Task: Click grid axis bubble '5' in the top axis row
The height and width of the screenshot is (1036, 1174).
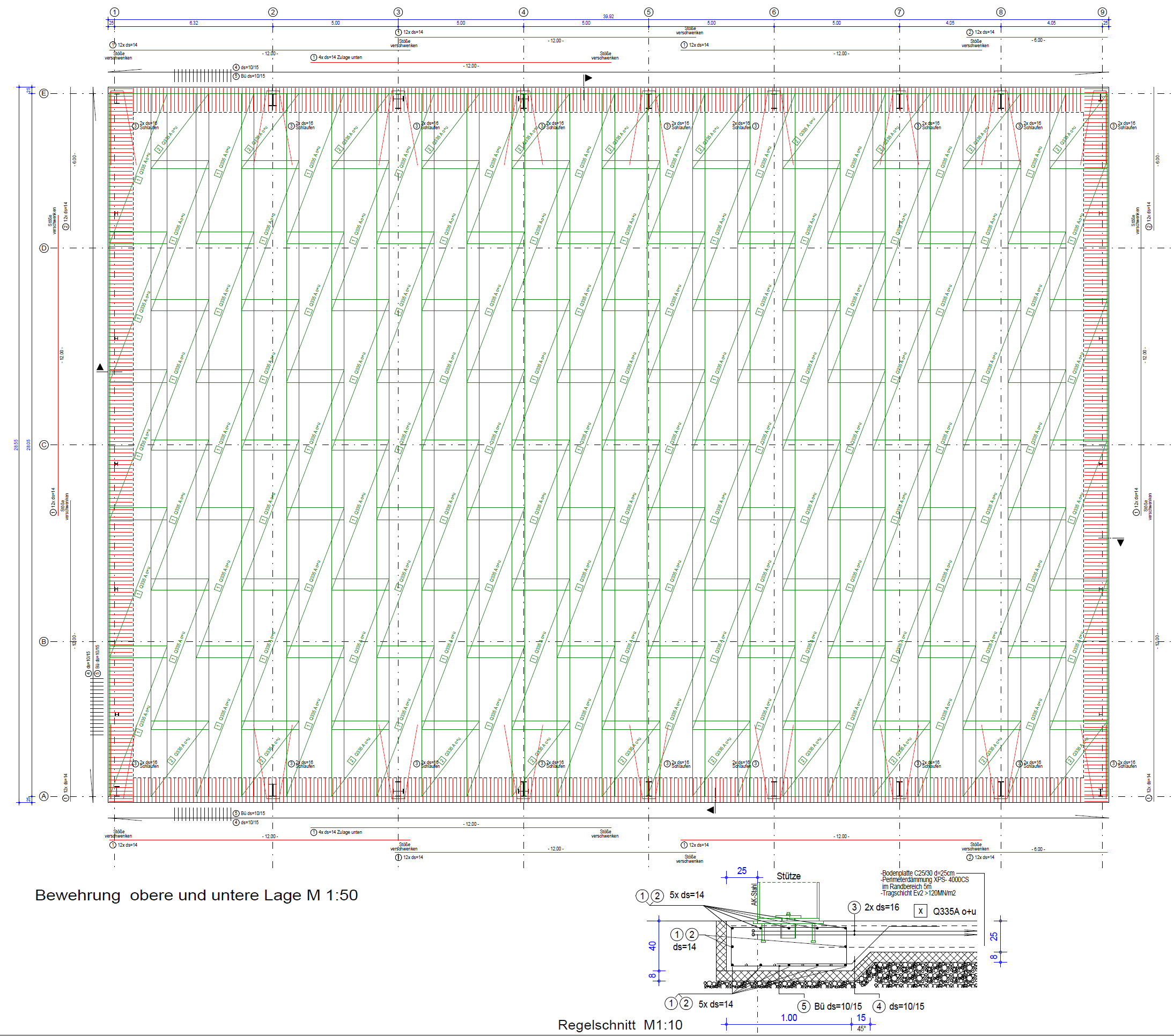Action: coord(648,12)
